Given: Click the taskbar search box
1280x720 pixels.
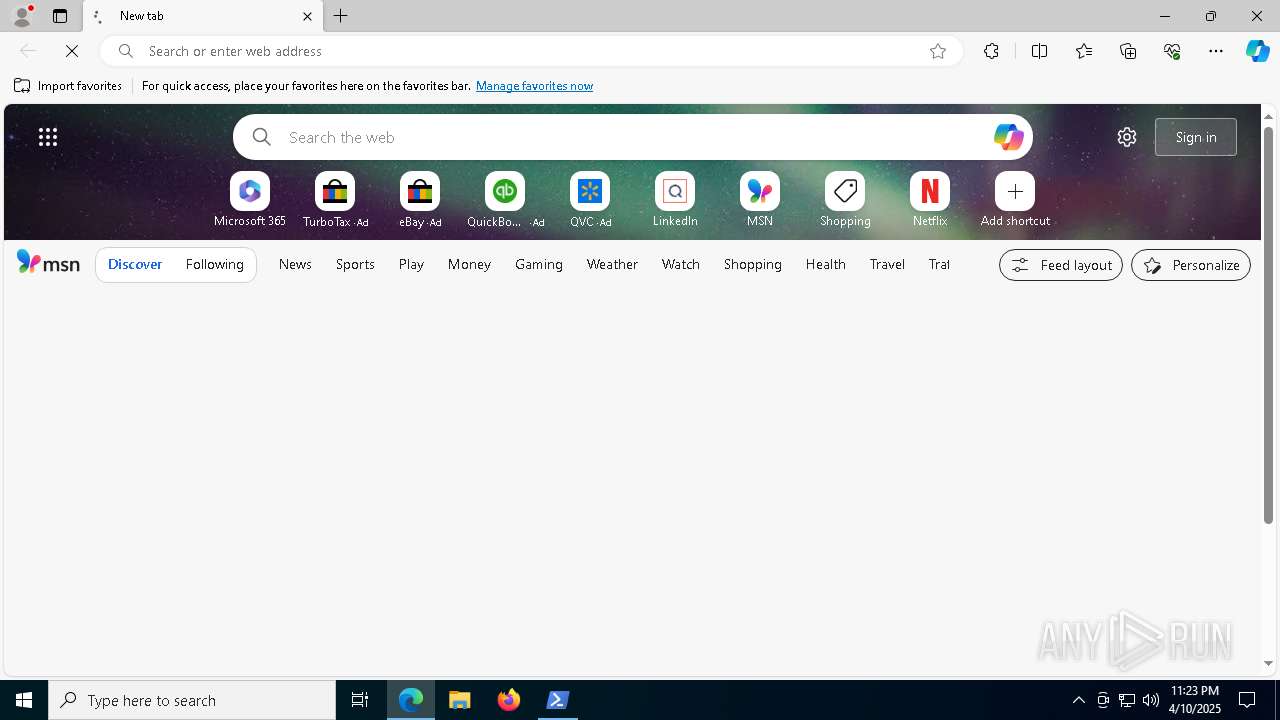Looking at the screenshot, I should click(192, 700).
